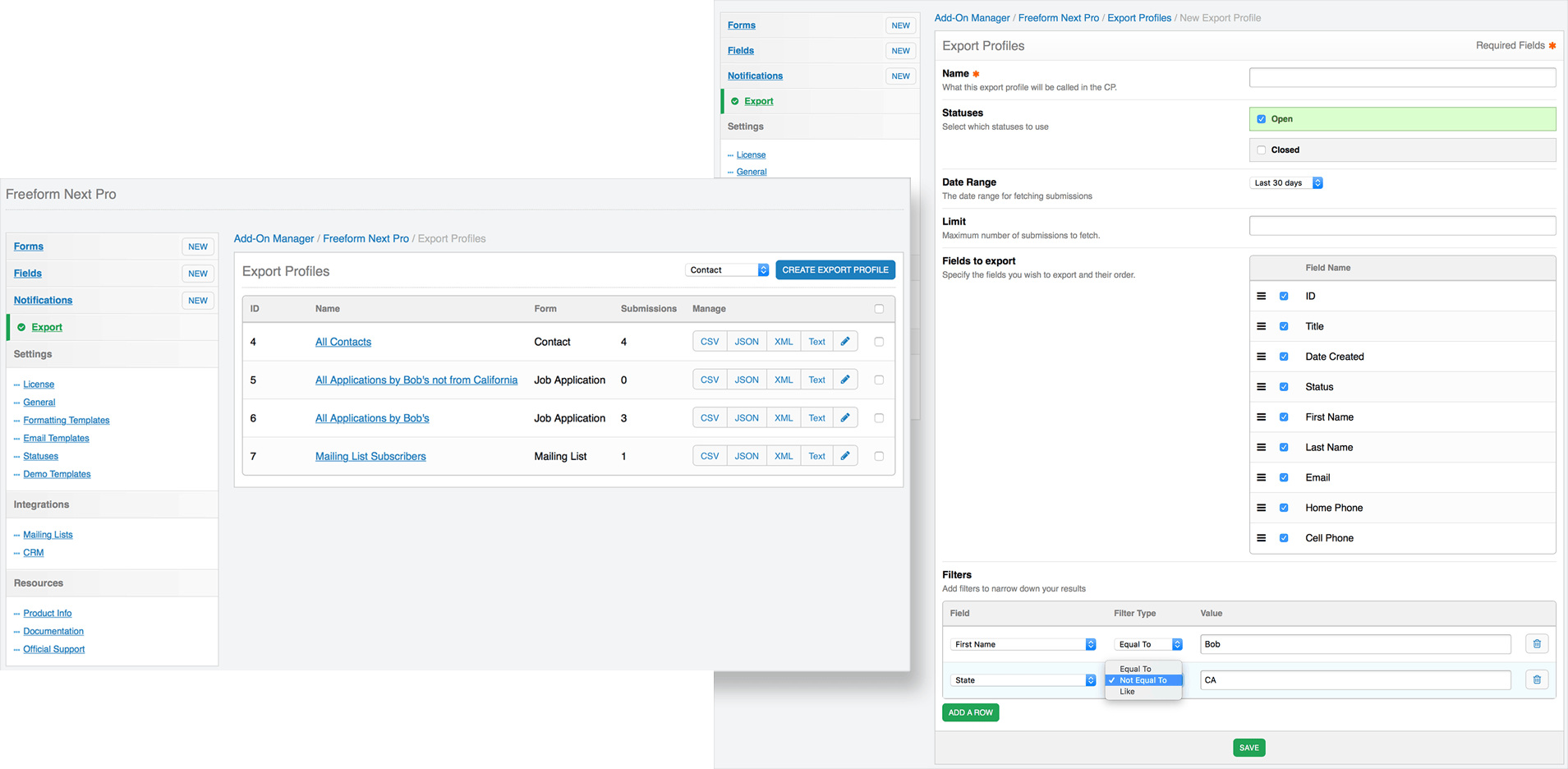Edit All Applications by Bob's not from California pencil
This screenshot has width=1568, height=769.
845,380
